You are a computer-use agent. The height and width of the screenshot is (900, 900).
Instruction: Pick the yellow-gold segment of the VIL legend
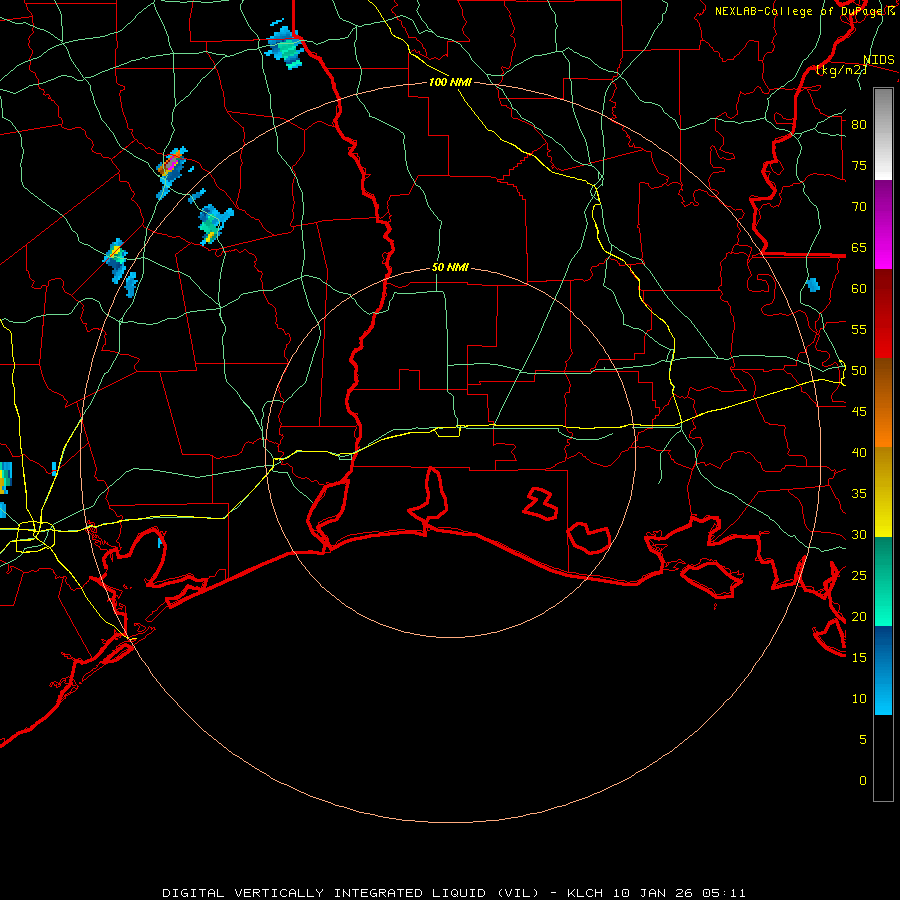click(883, 492)
